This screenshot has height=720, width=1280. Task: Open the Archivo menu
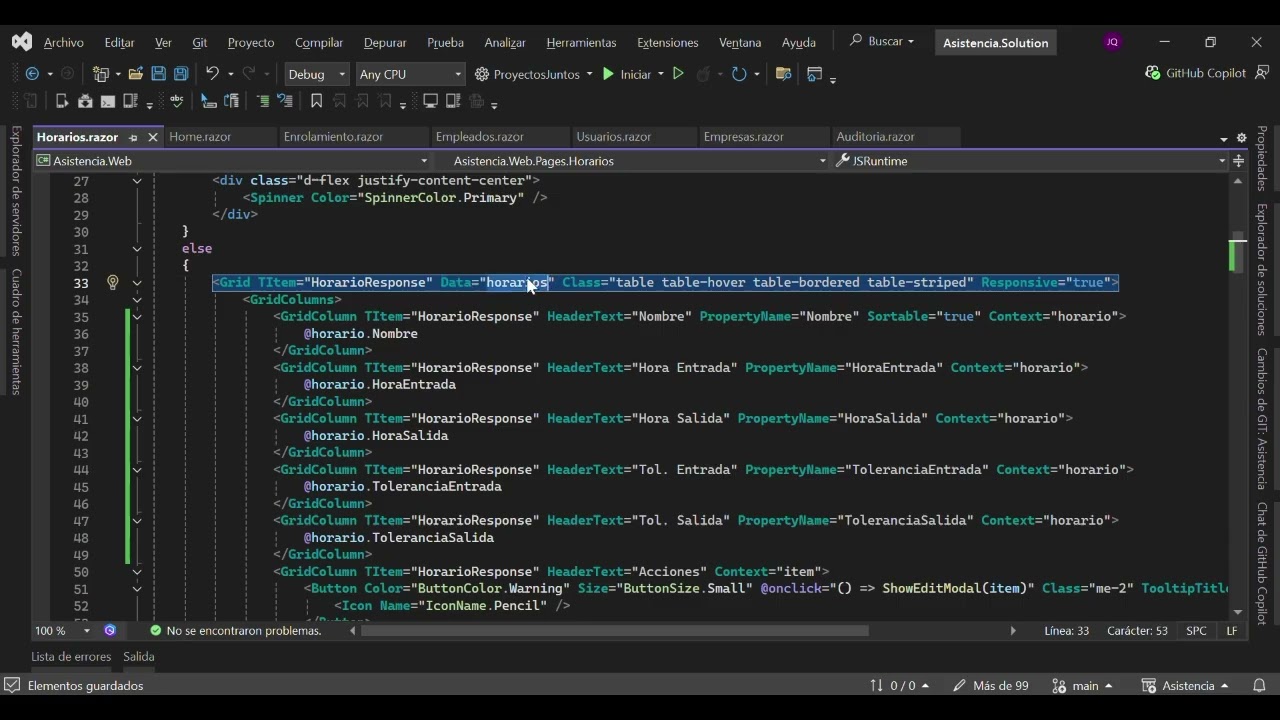pos(64,42)
